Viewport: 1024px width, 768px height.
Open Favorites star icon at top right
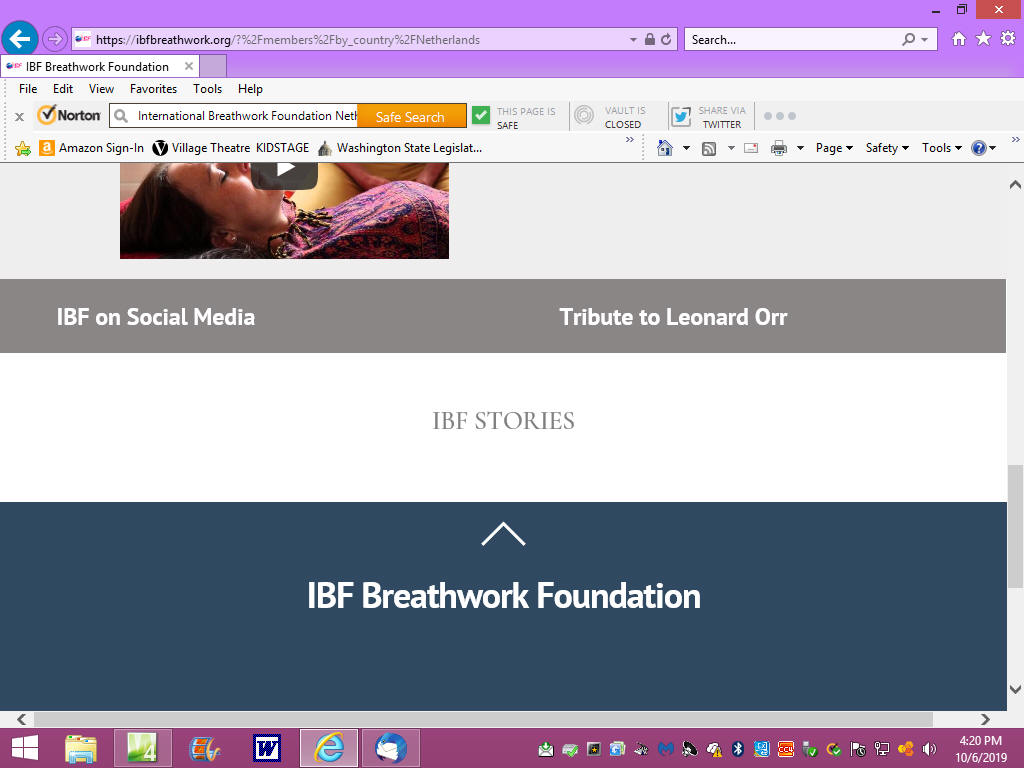pyautogui.click(x=983, y=39)
